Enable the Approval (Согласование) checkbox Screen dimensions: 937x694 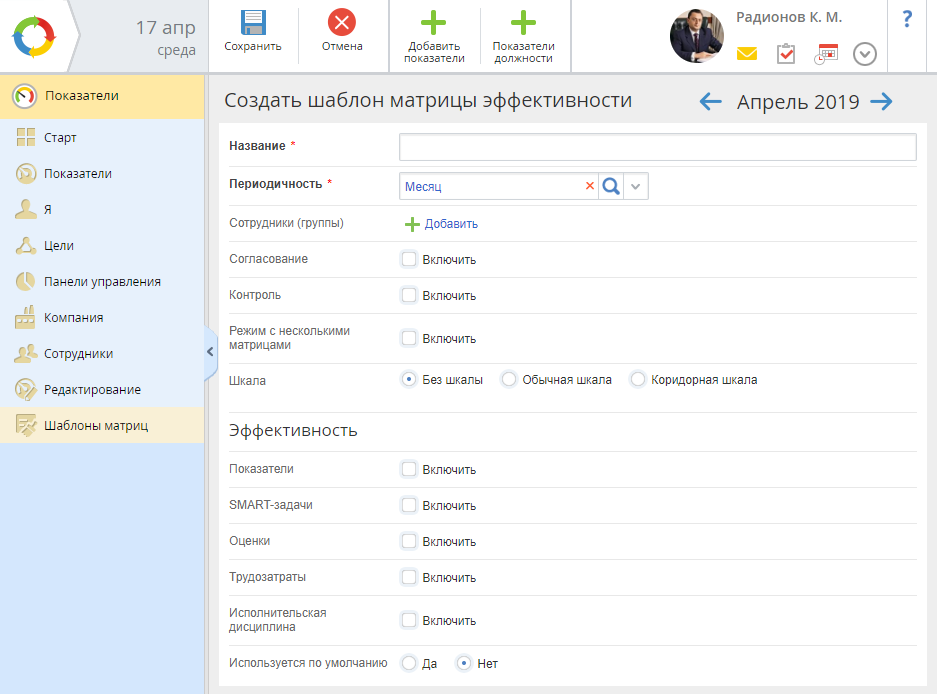tap(409, 259)
